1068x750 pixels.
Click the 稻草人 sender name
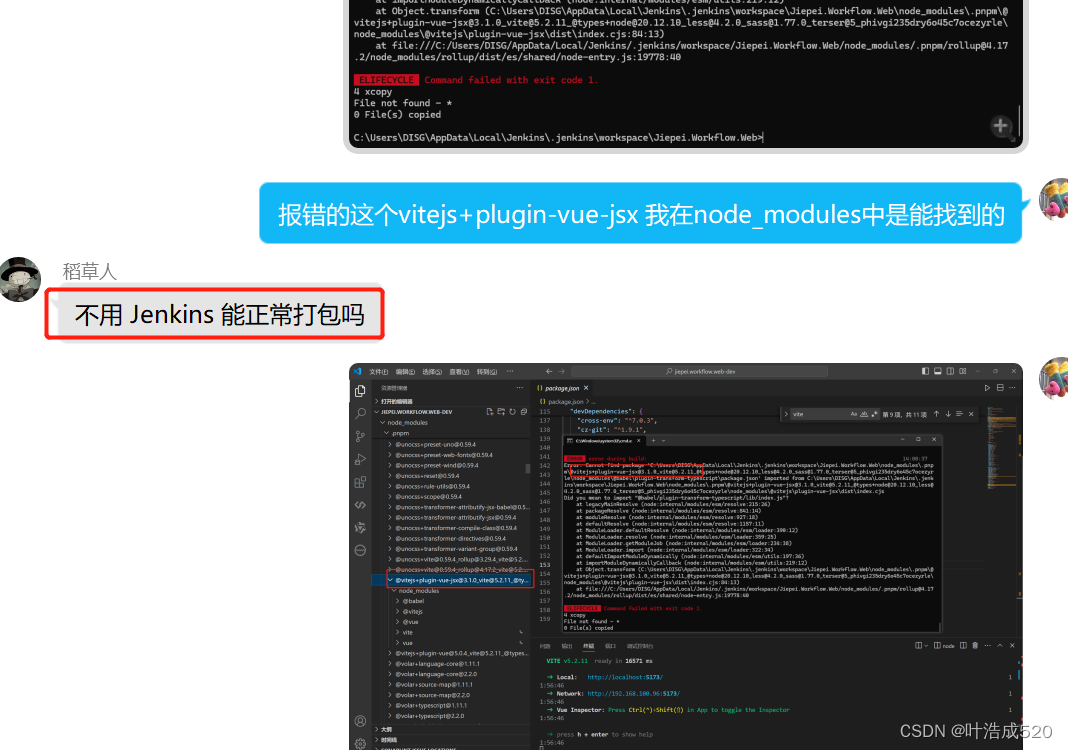tap(89, 272)
